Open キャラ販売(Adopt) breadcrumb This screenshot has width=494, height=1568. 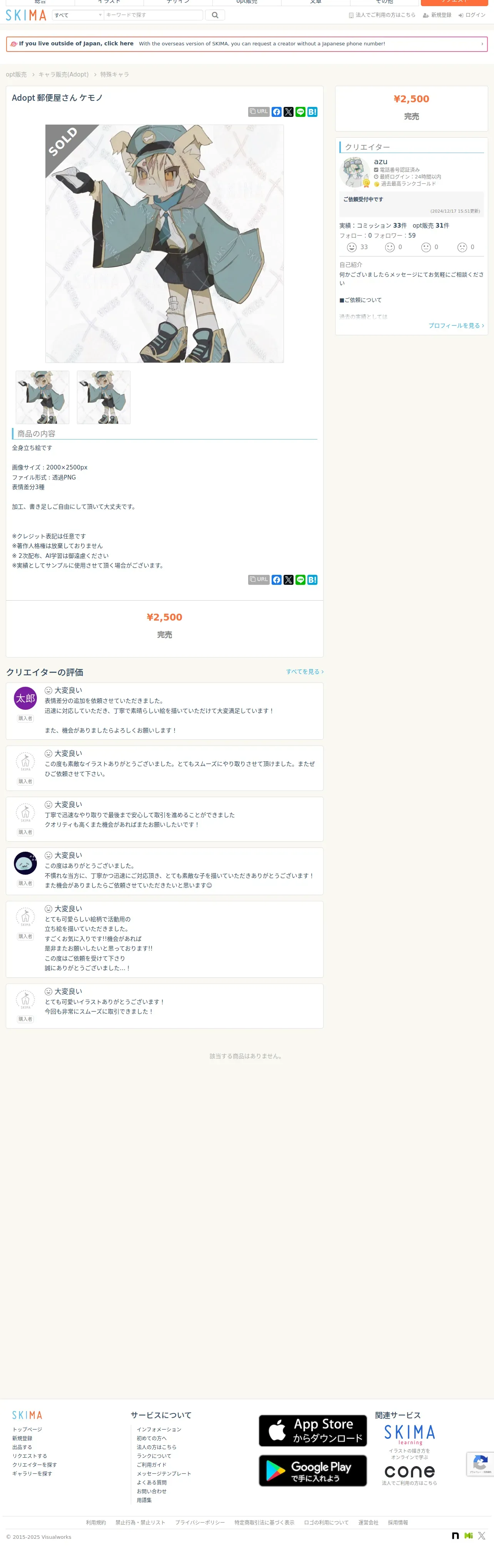[x=63, y=74]
